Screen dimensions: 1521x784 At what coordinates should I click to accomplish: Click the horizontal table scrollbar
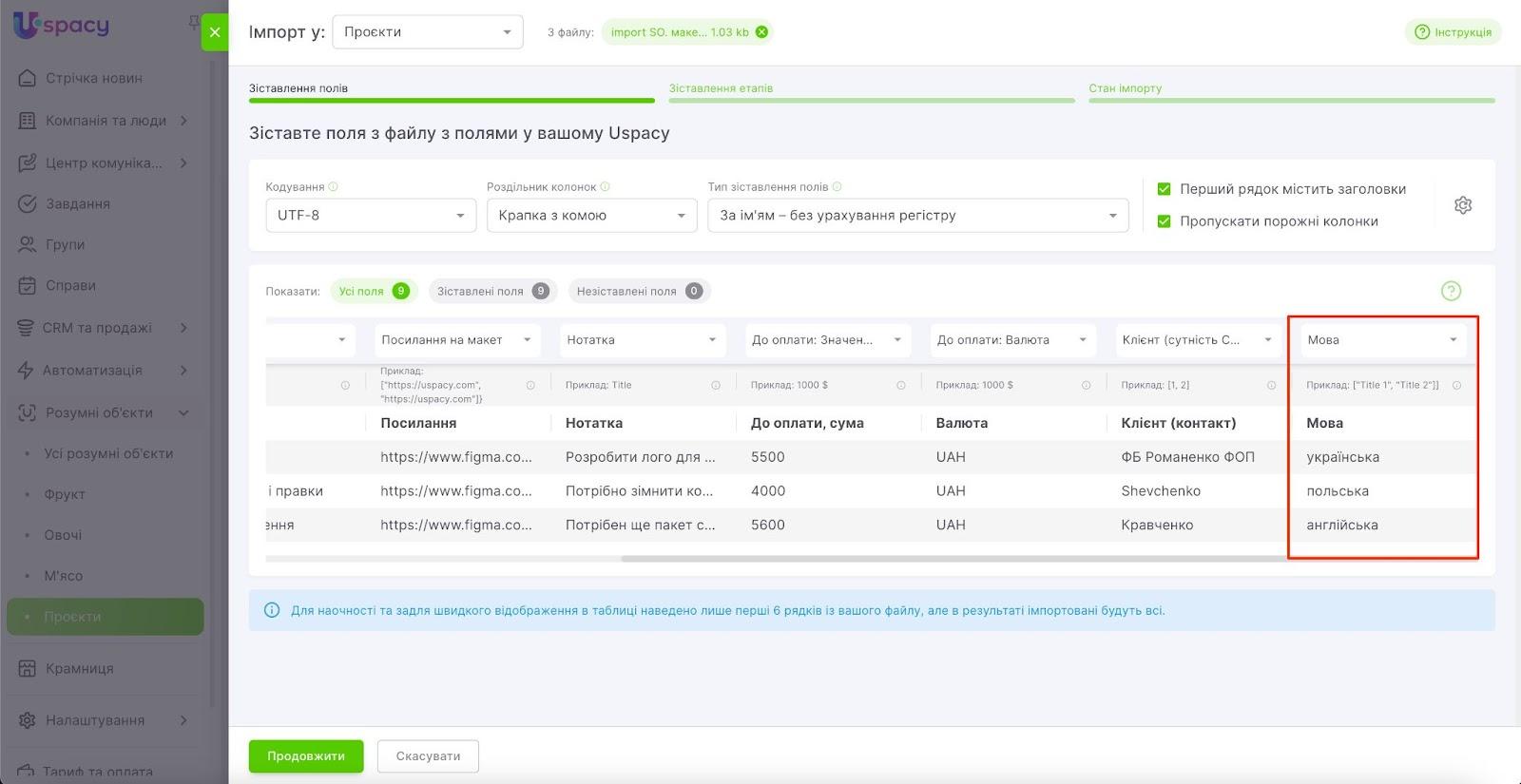[951, 559]
